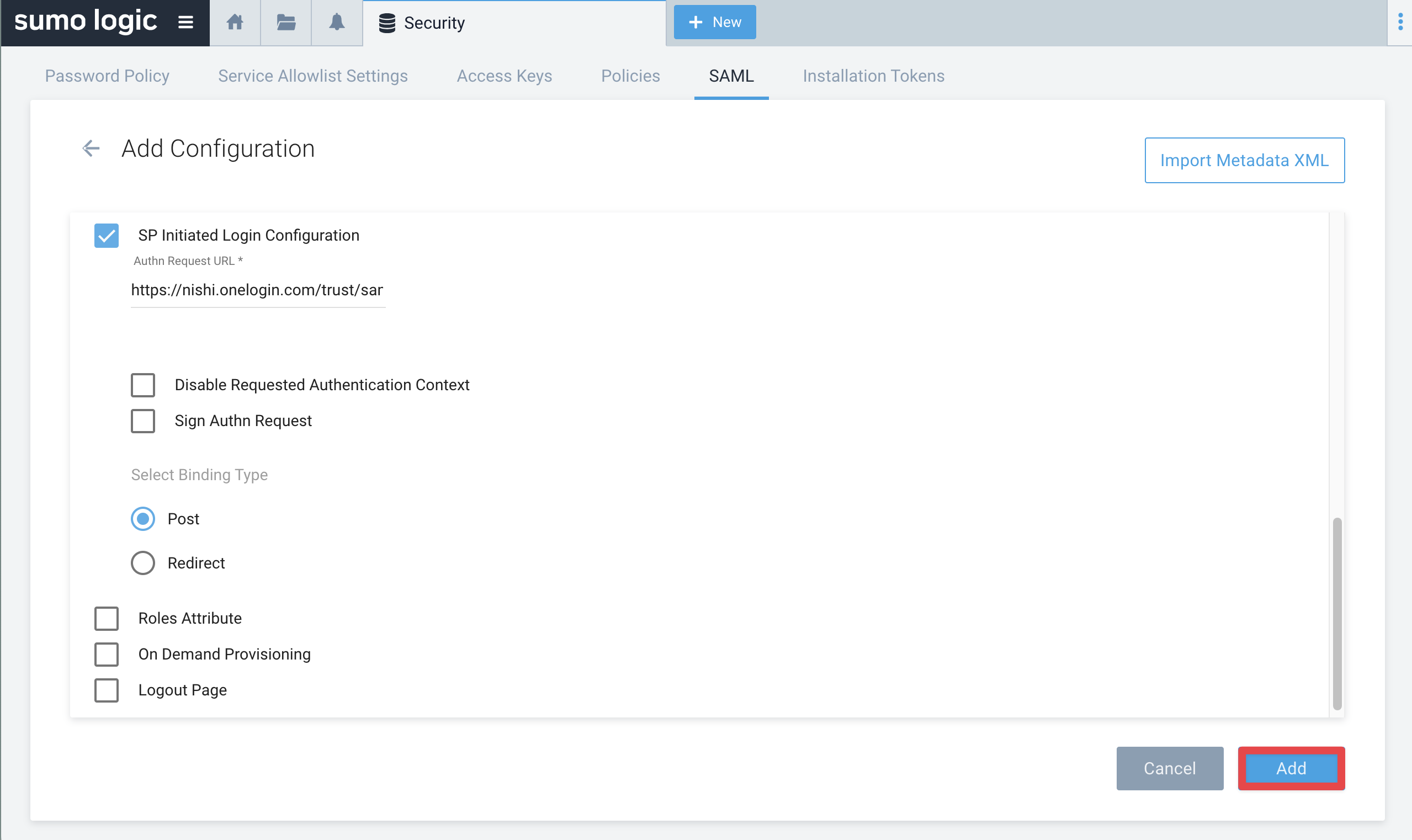Screen dimensions: 1412x840
Task: Enable the Logout Page checkbox
Action: pyautogui.click(x=107, y=690)
